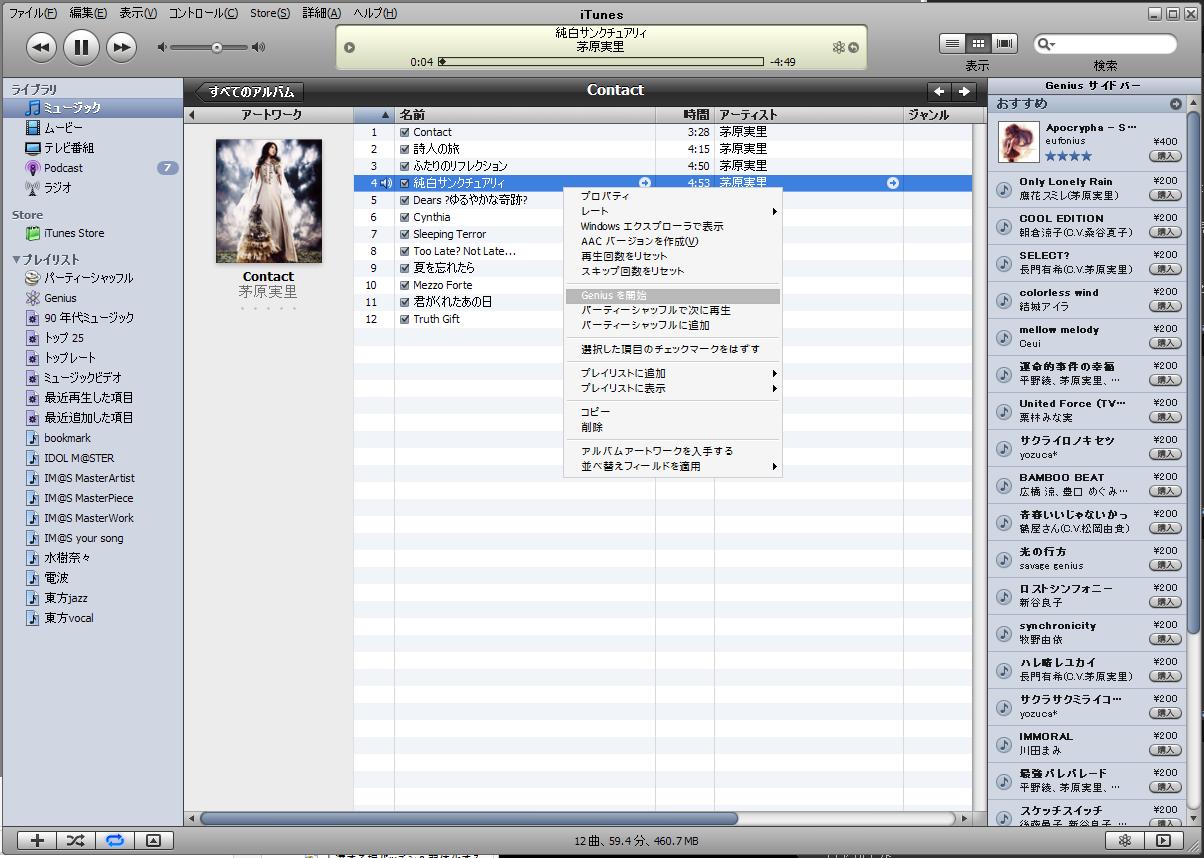The width and height of the screenshot is (1204, 858).
Task: Switch to grid view
Action: [x=978, y=43]
